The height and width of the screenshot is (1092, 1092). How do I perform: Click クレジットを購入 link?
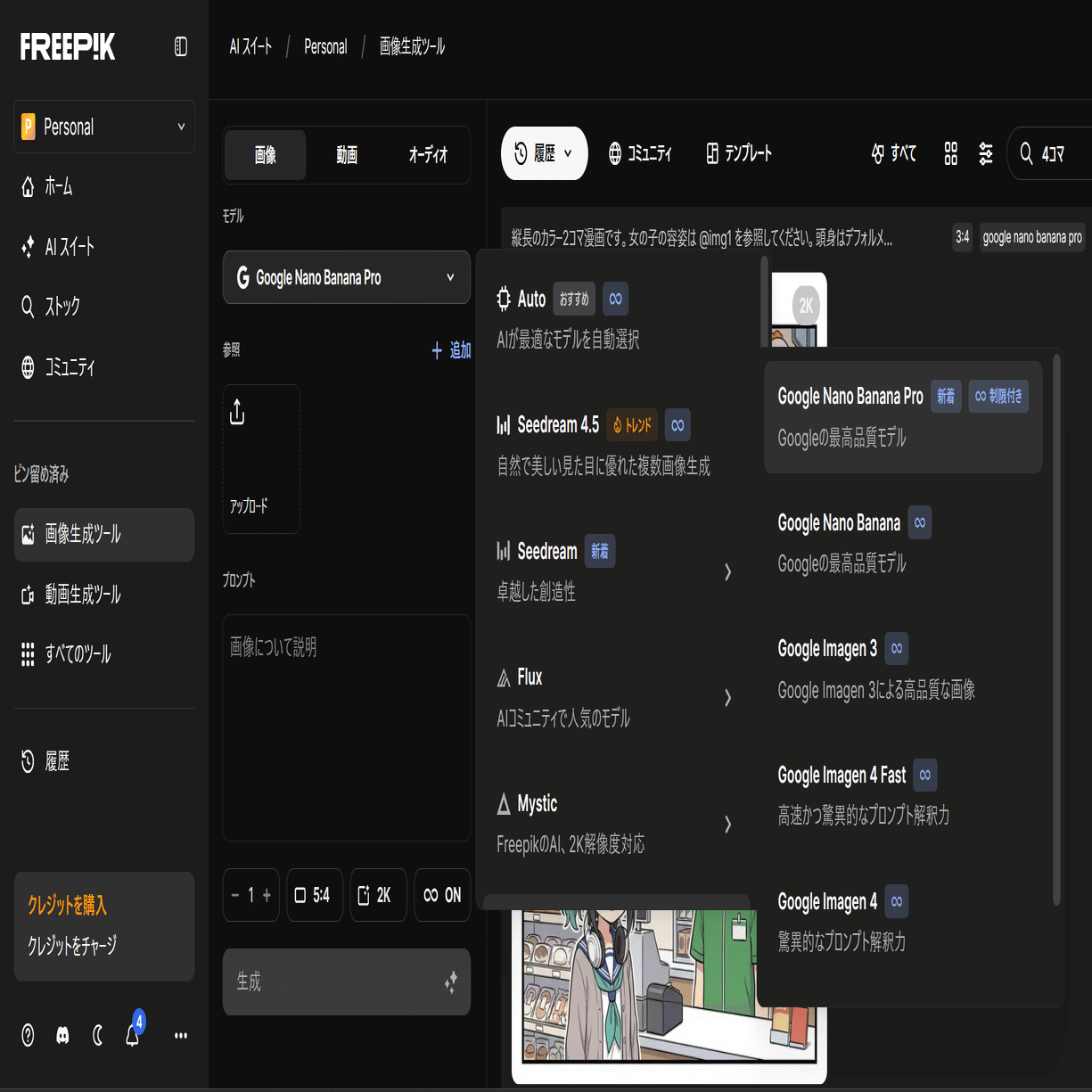pyautogui.click(x=67, y=906)
